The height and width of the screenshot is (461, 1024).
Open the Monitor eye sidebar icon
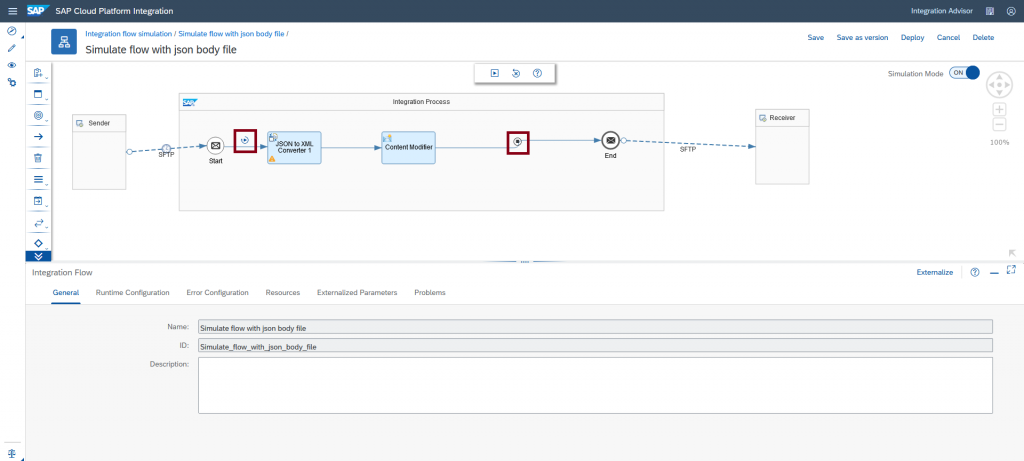click(12, 65)
